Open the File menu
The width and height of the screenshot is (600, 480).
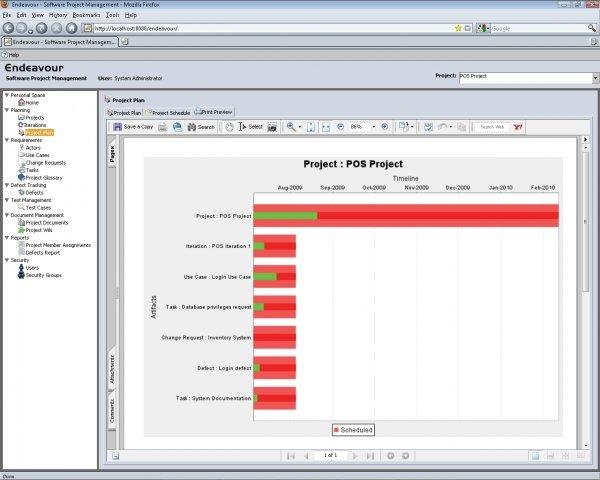pos(7,15)
